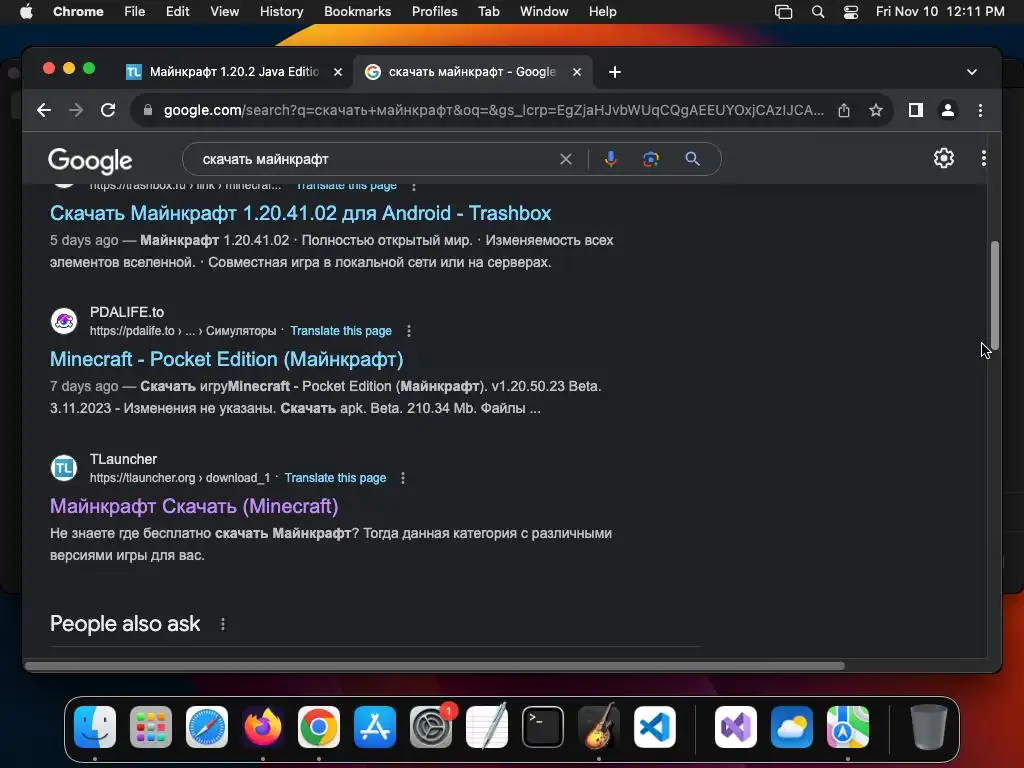Launch Safari from the dock

point(207,727)
